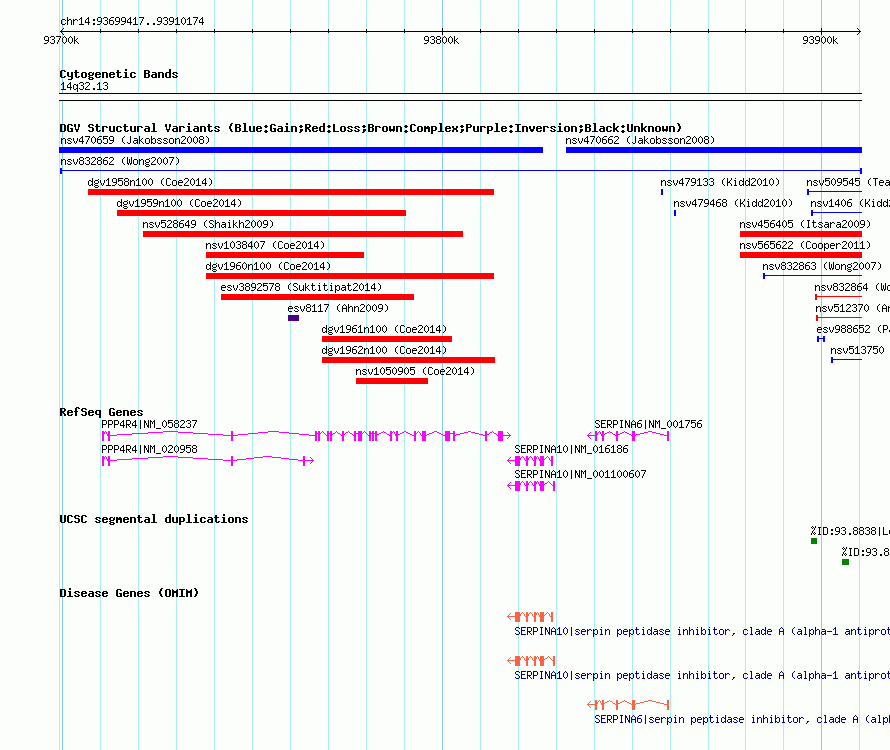Image resolution: width=890 pixels, height=750 pixels.
Task: Select the nsv565622 (Cooper2011) red bar
Action: coord(801,255)
